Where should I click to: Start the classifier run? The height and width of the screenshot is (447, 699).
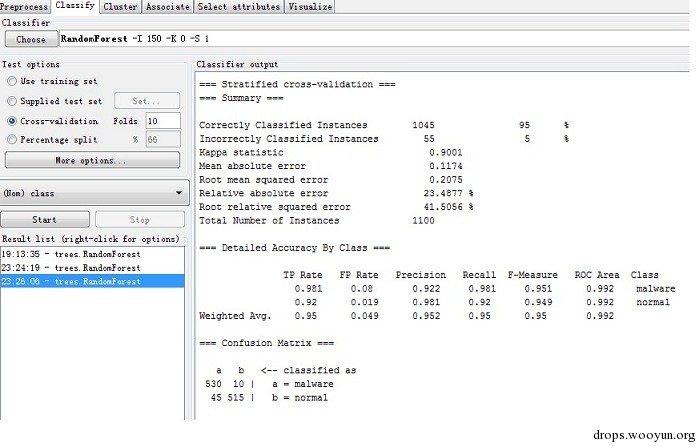pyautogui.click(x=45, y=220)
